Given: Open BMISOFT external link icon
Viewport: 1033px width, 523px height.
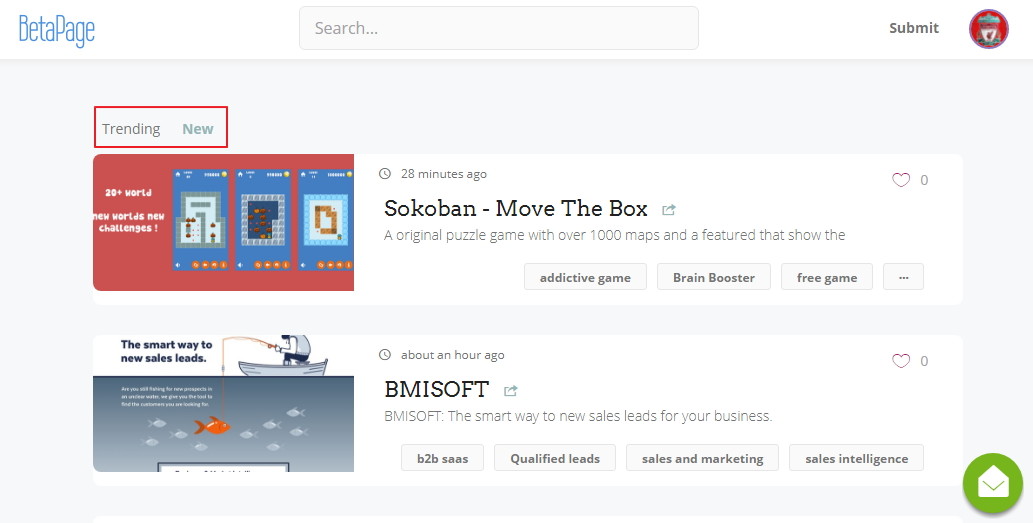Looking at the screenshot, I should [511, 390].
